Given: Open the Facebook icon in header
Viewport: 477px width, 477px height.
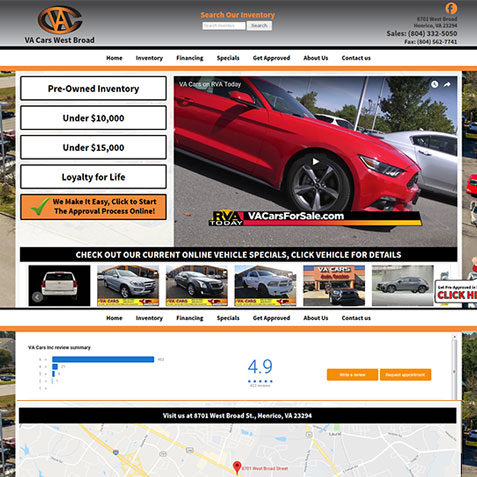Looking at the screenshot, I should tap(451, 8).
